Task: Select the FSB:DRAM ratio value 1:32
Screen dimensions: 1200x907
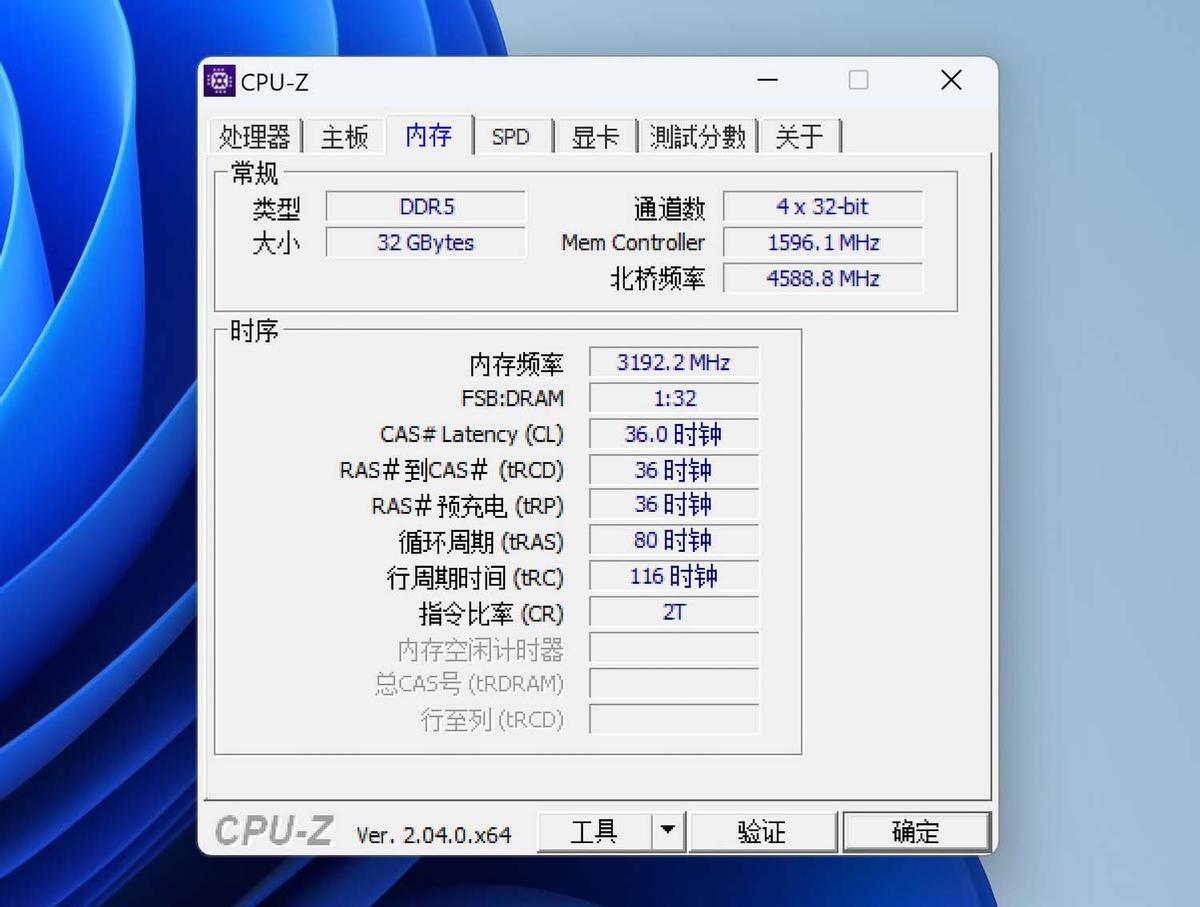Action: coord(673,398)
